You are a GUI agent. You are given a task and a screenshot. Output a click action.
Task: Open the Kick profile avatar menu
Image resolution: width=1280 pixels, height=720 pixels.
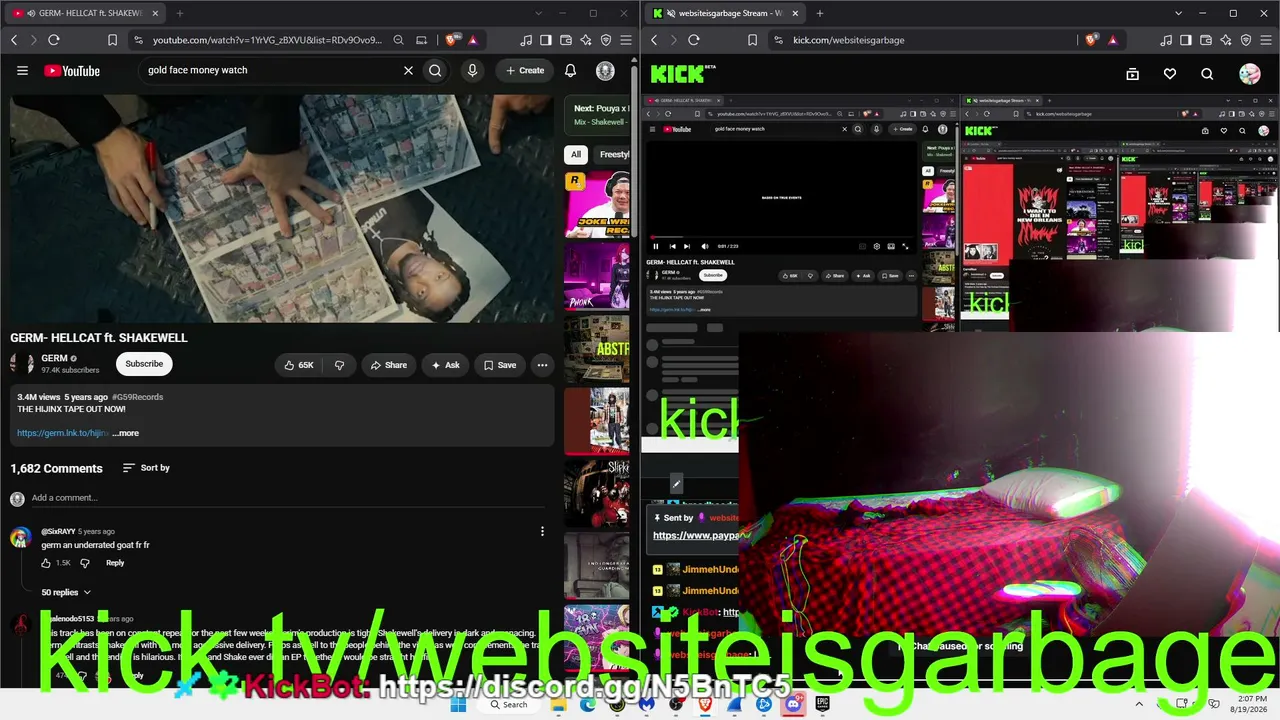1249,74
